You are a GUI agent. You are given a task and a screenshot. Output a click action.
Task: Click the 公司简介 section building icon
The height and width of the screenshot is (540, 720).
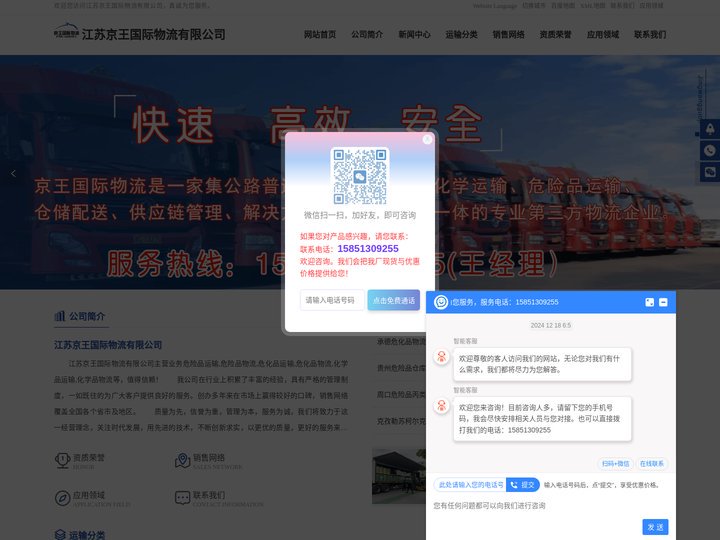click(x=60, y=316)
